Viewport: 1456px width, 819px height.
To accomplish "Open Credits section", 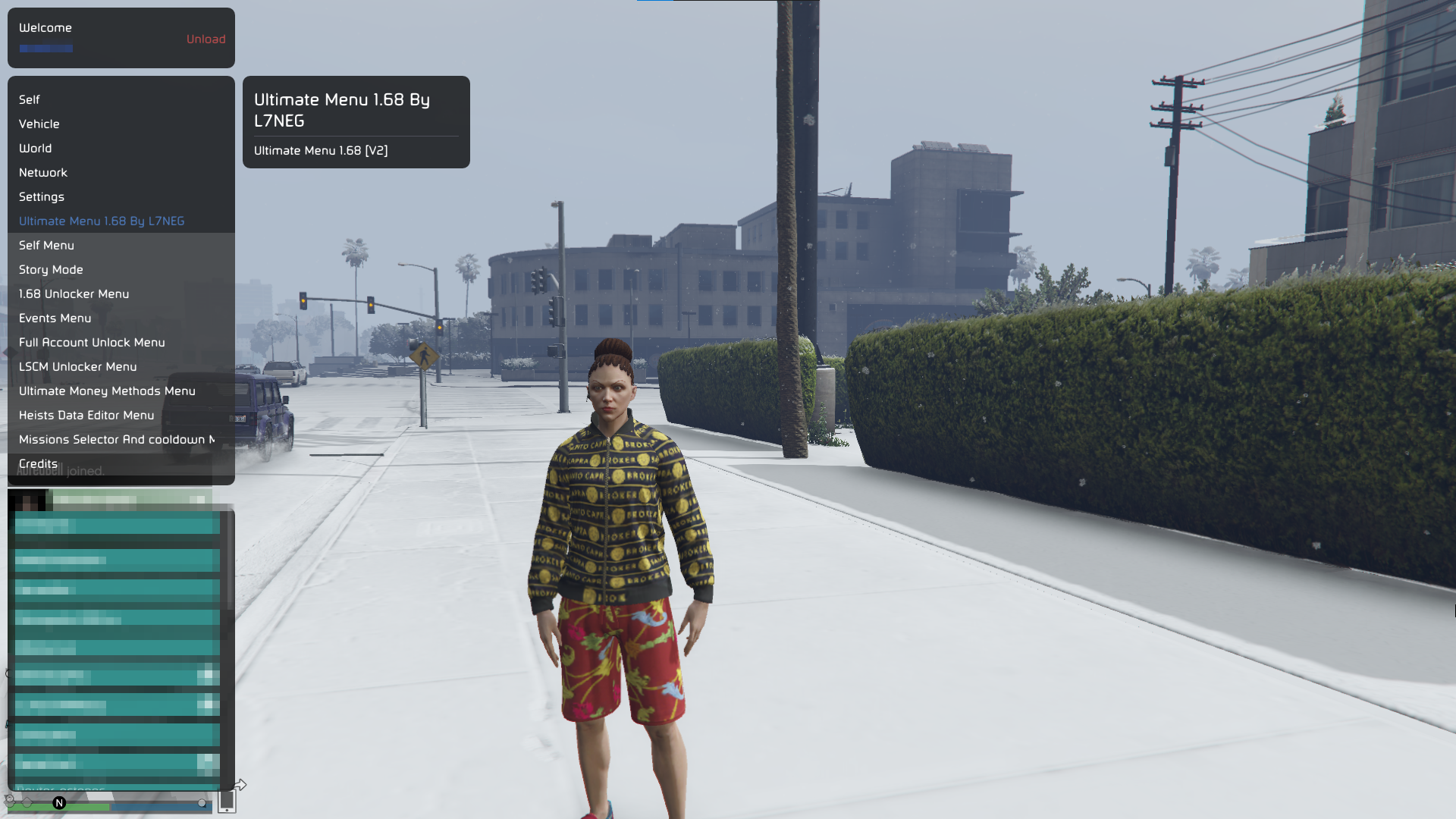I will (x=37, y=463).
